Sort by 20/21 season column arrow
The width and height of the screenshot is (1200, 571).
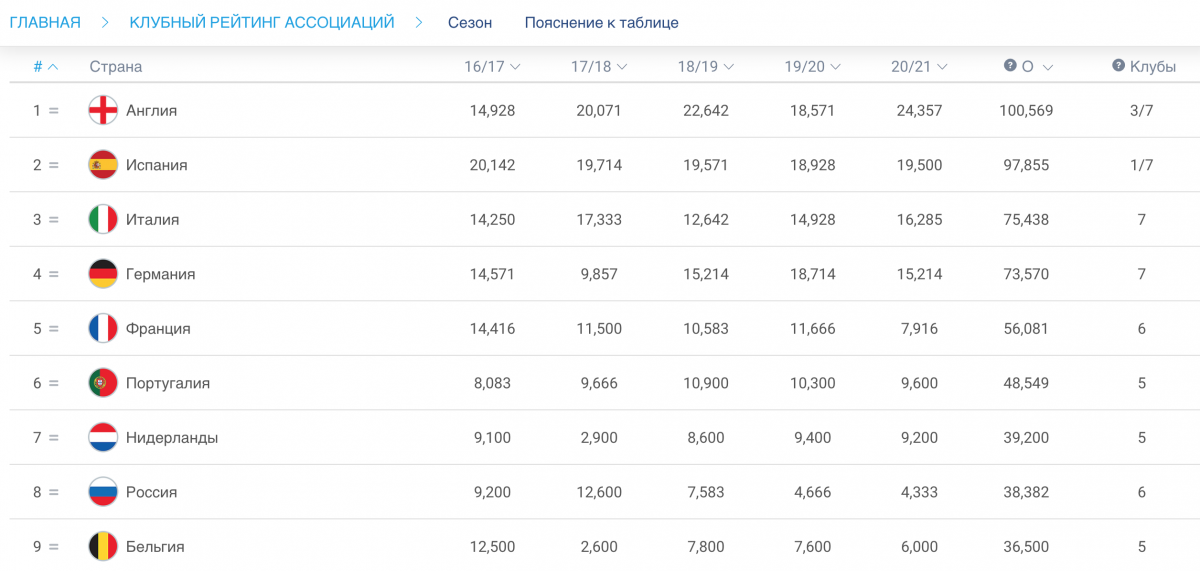(x=942, y=67)
